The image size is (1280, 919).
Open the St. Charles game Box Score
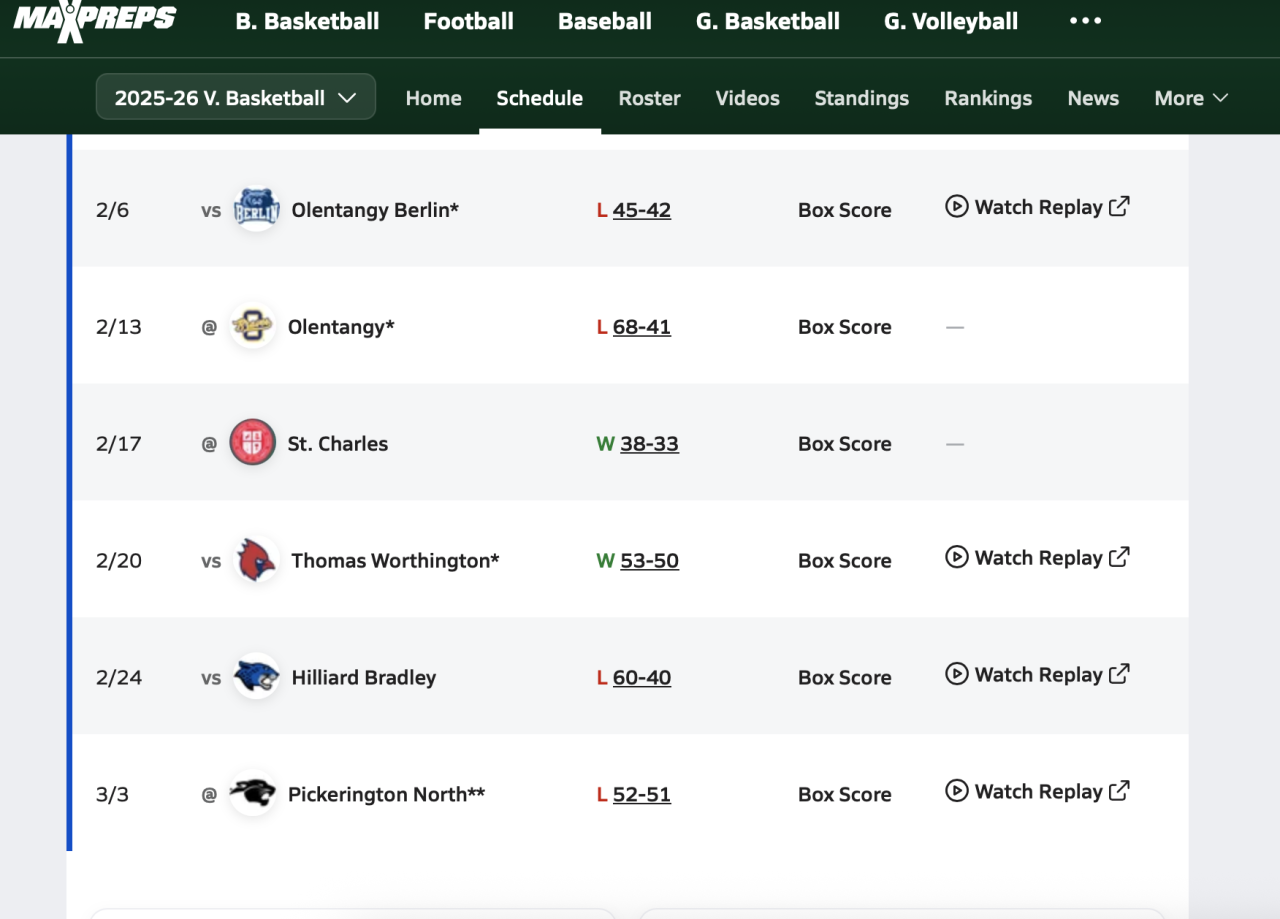(844, 444)
